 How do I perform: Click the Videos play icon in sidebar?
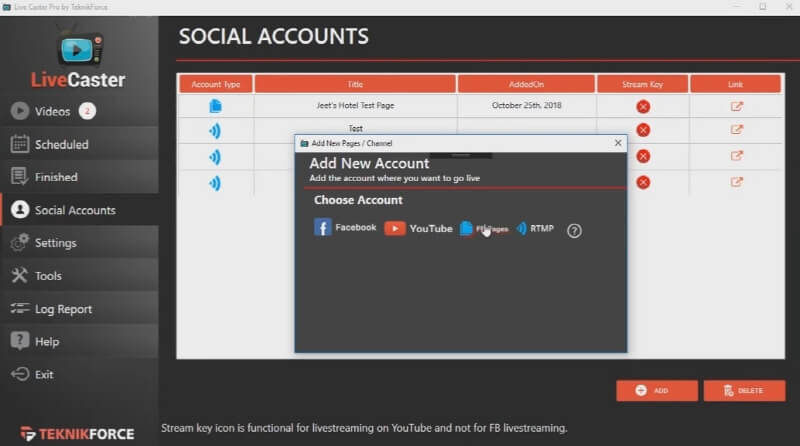(x=20, y=111)
